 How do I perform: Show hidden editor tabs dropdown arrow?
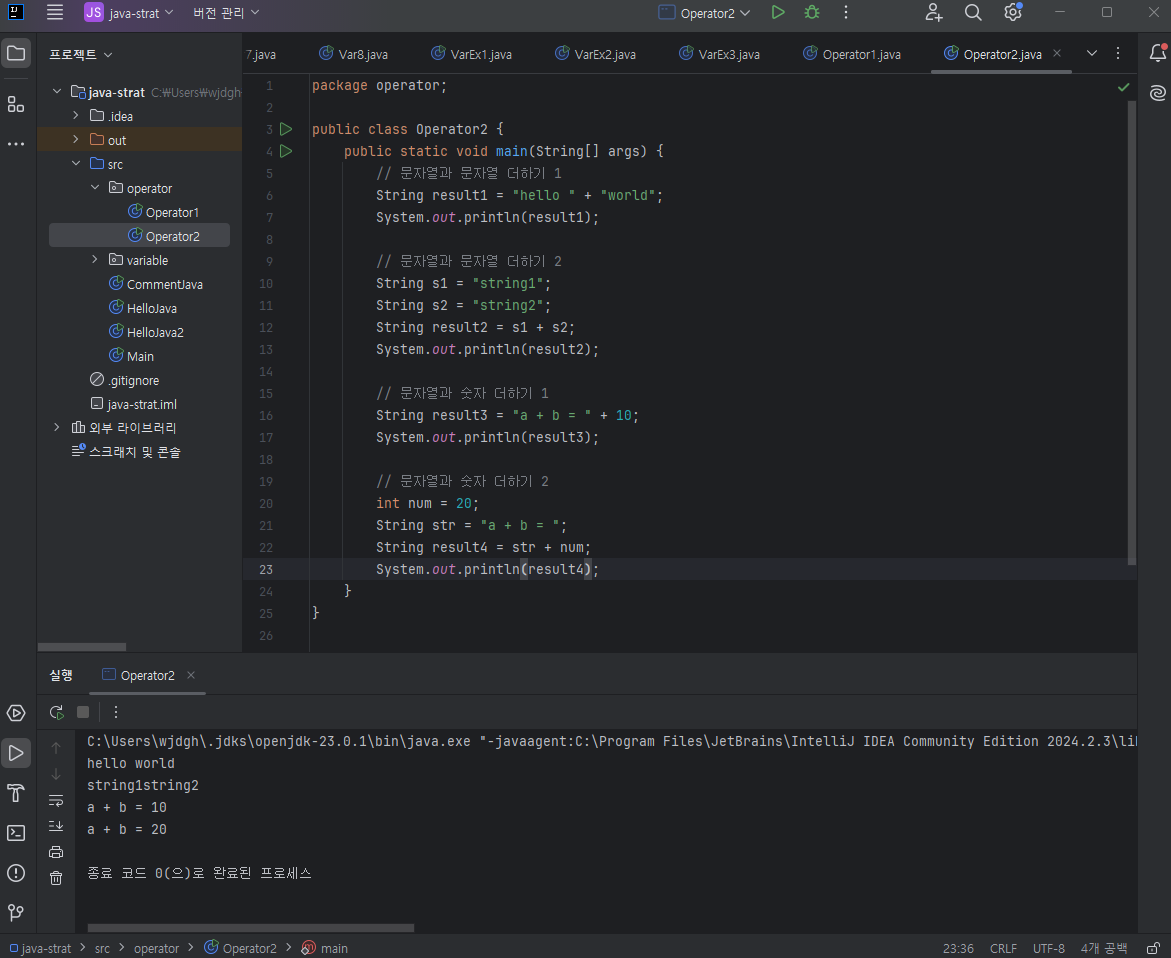(1092, 54)
